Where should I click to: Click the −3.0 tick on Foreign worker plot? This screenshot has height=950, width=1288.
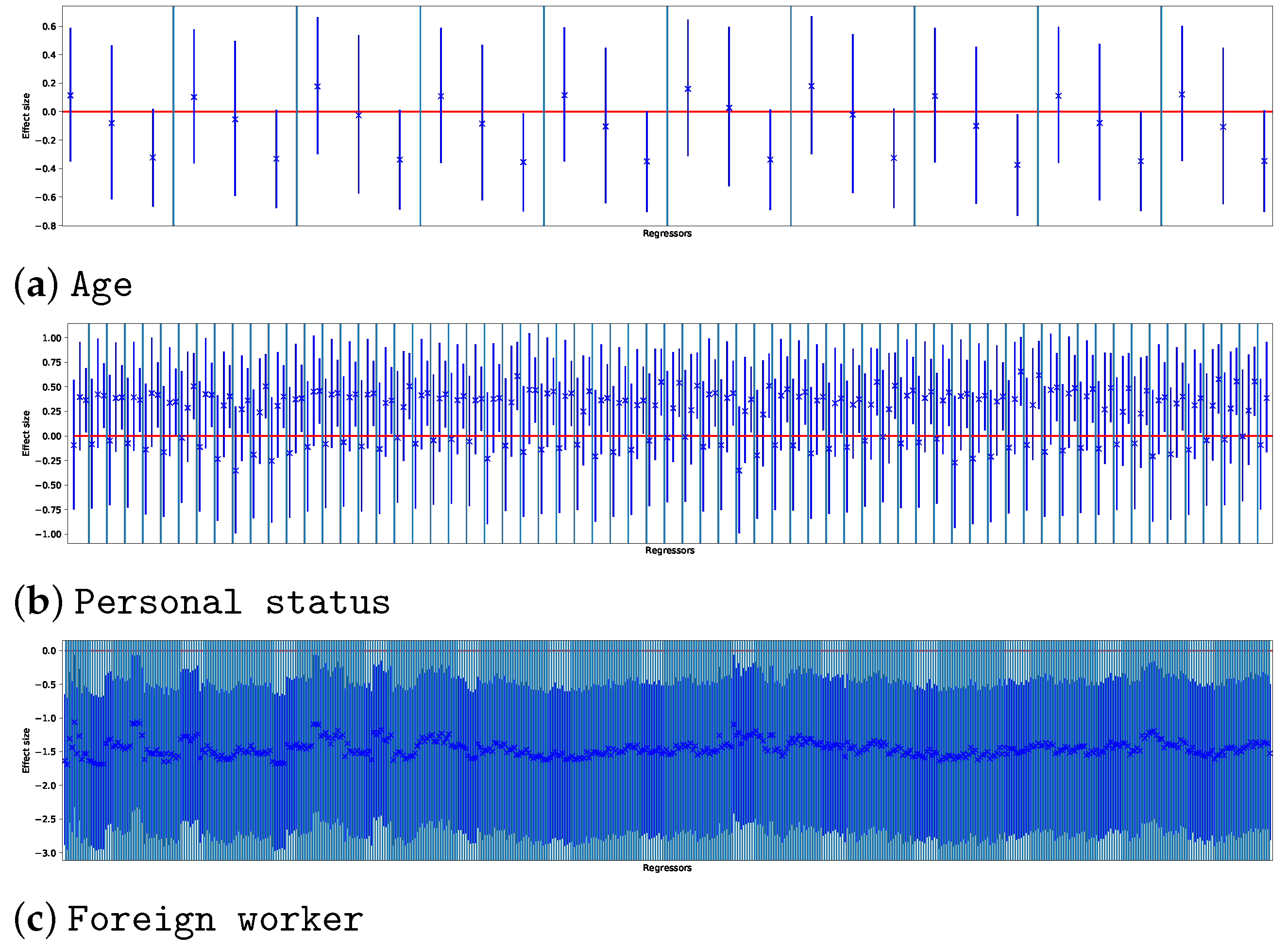46,853
